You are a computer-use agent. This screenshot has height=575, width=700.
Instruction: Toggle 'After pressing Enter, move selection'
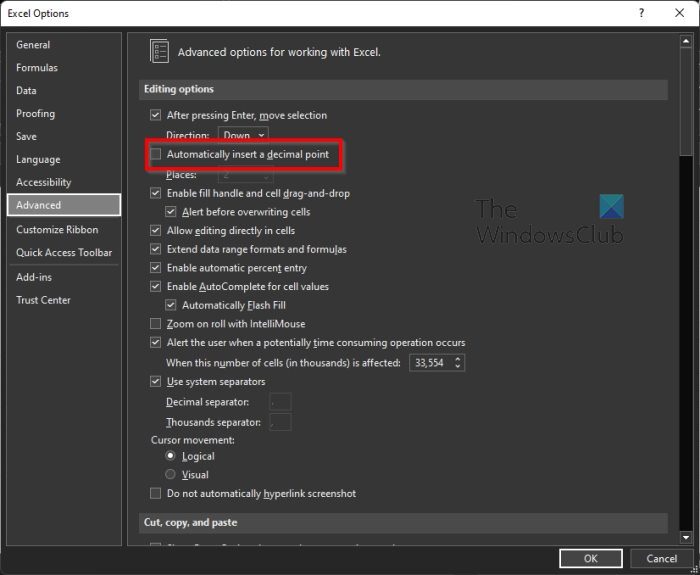155,115
